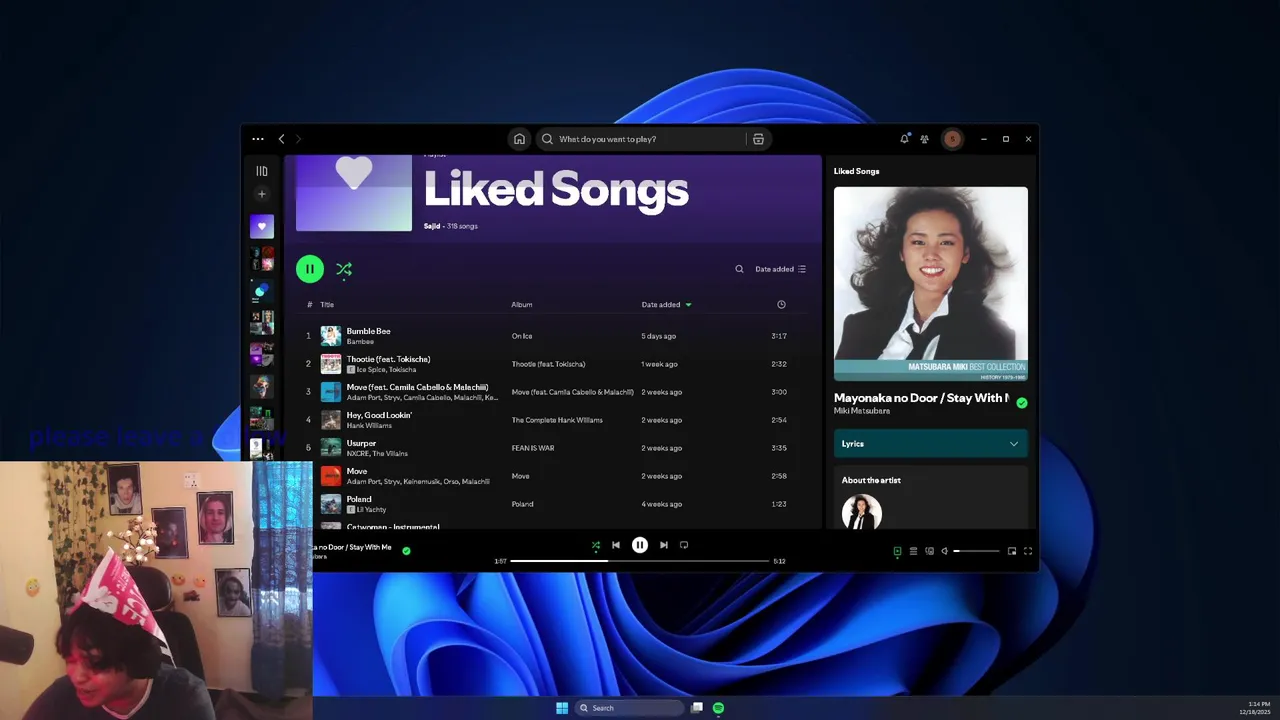Viewport: 1280px width, 720px height.
Task: Click the Windows taskbar Search box
Action: click(630, 708)
